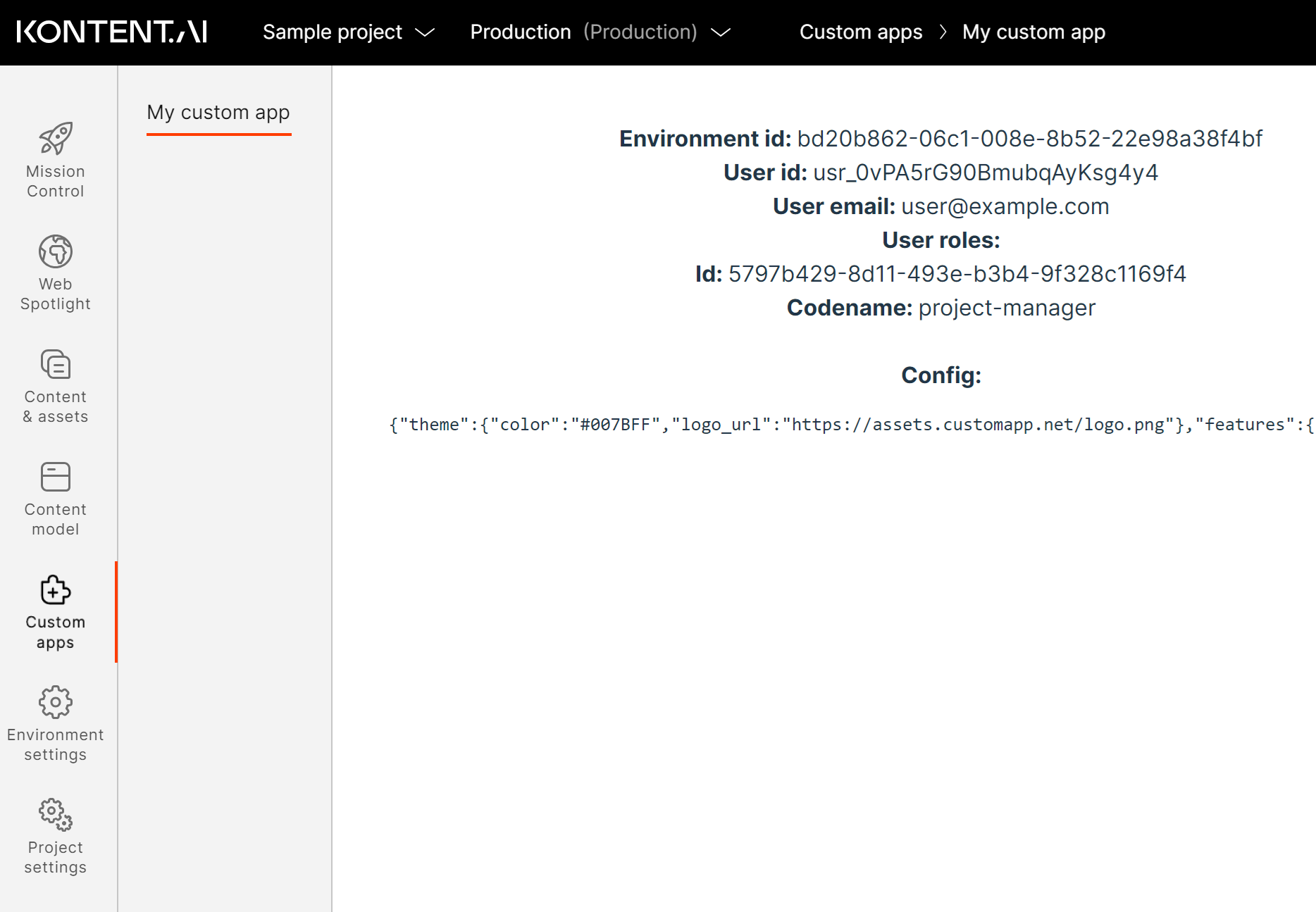
Task: Click the chevron next to Sample project
Action: 424,32
